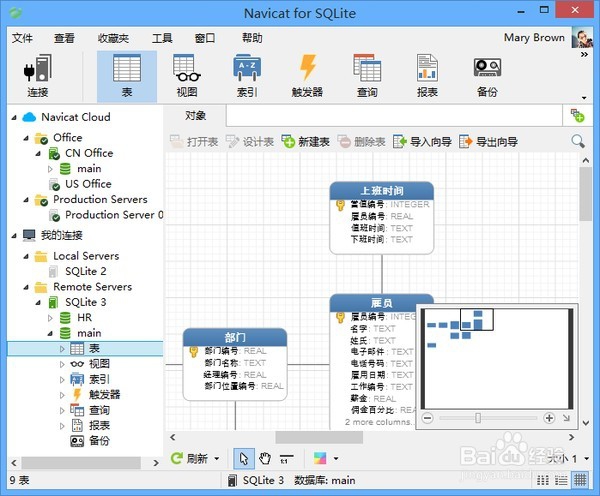Collapse 我的连接 tree node
600x496 pixels.
pyautogui.click(x=14, y=236)
